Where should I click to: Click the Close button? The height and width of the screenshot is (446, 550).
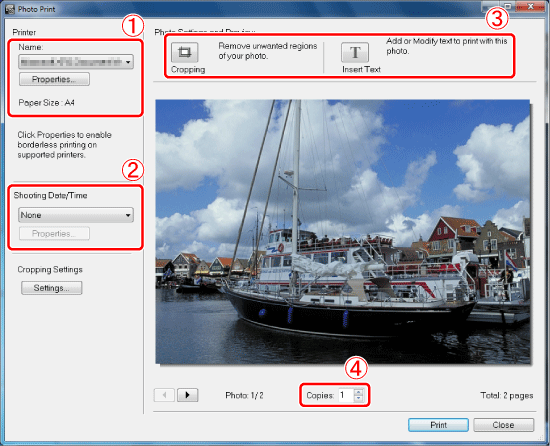(503, 425)
